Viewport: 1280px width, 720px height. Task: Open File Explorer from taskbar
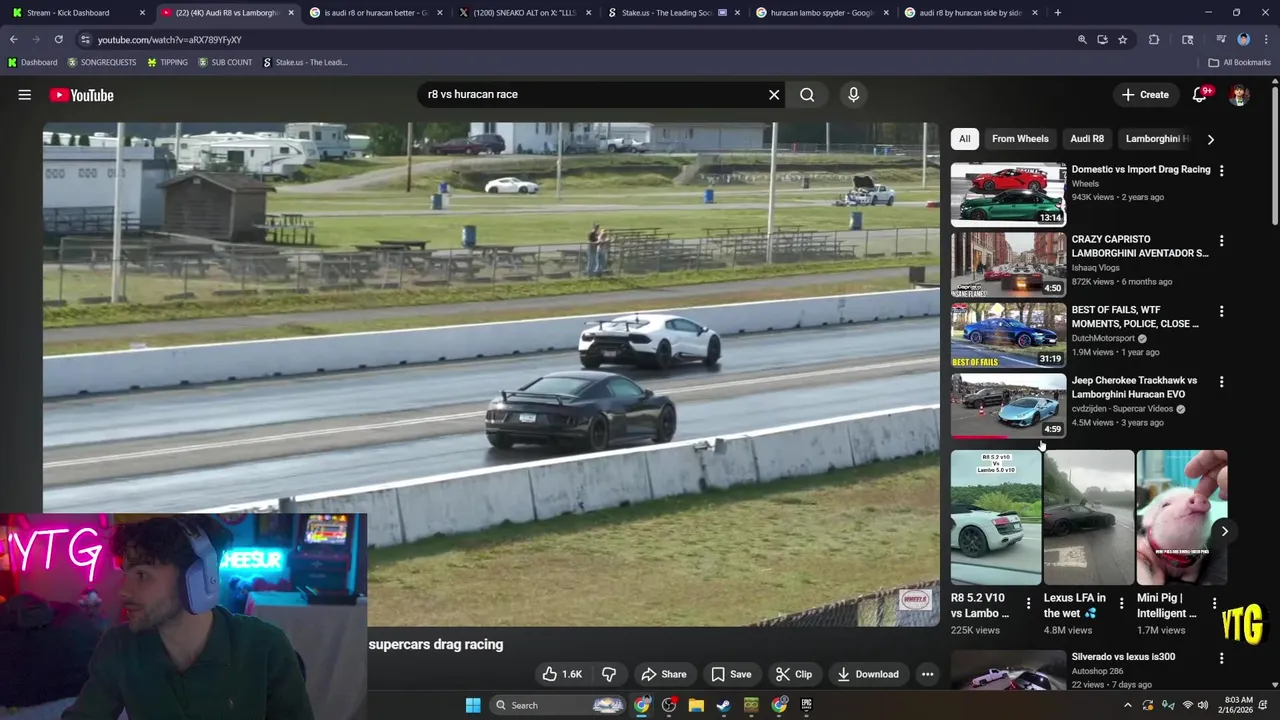[x=696, y=705]
